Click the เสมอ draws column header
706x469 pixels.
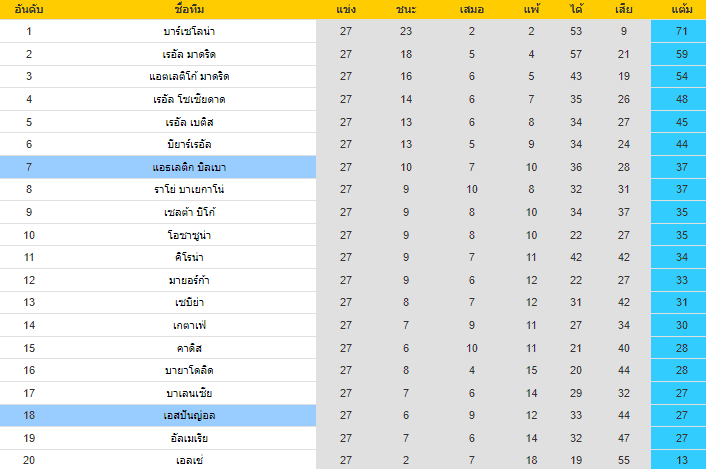471,9
